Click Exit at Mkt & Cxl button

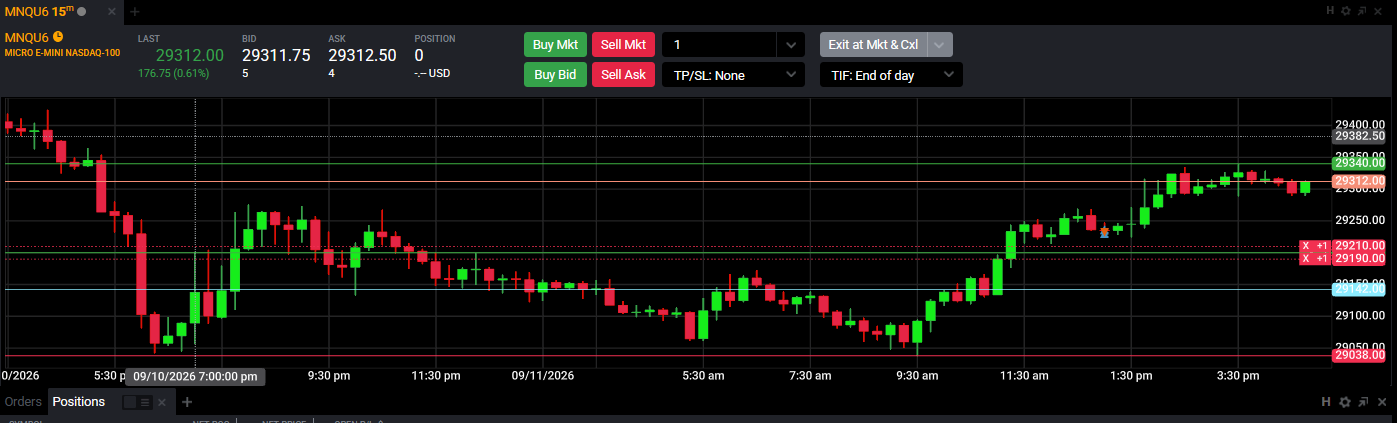point(873,45)
